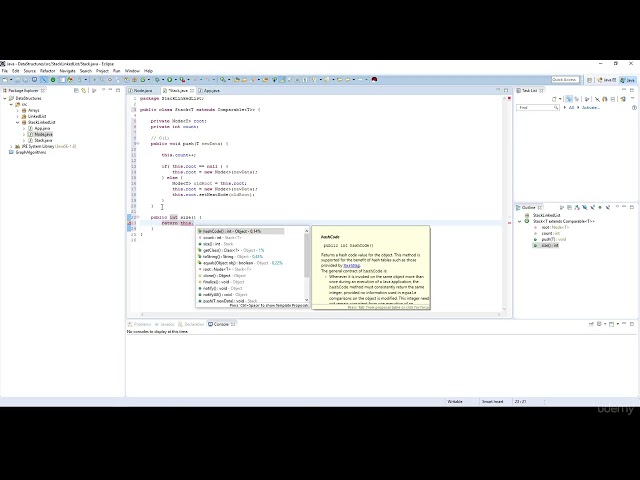
Task: Close the Task List view tab
Action: pos(542,91)
